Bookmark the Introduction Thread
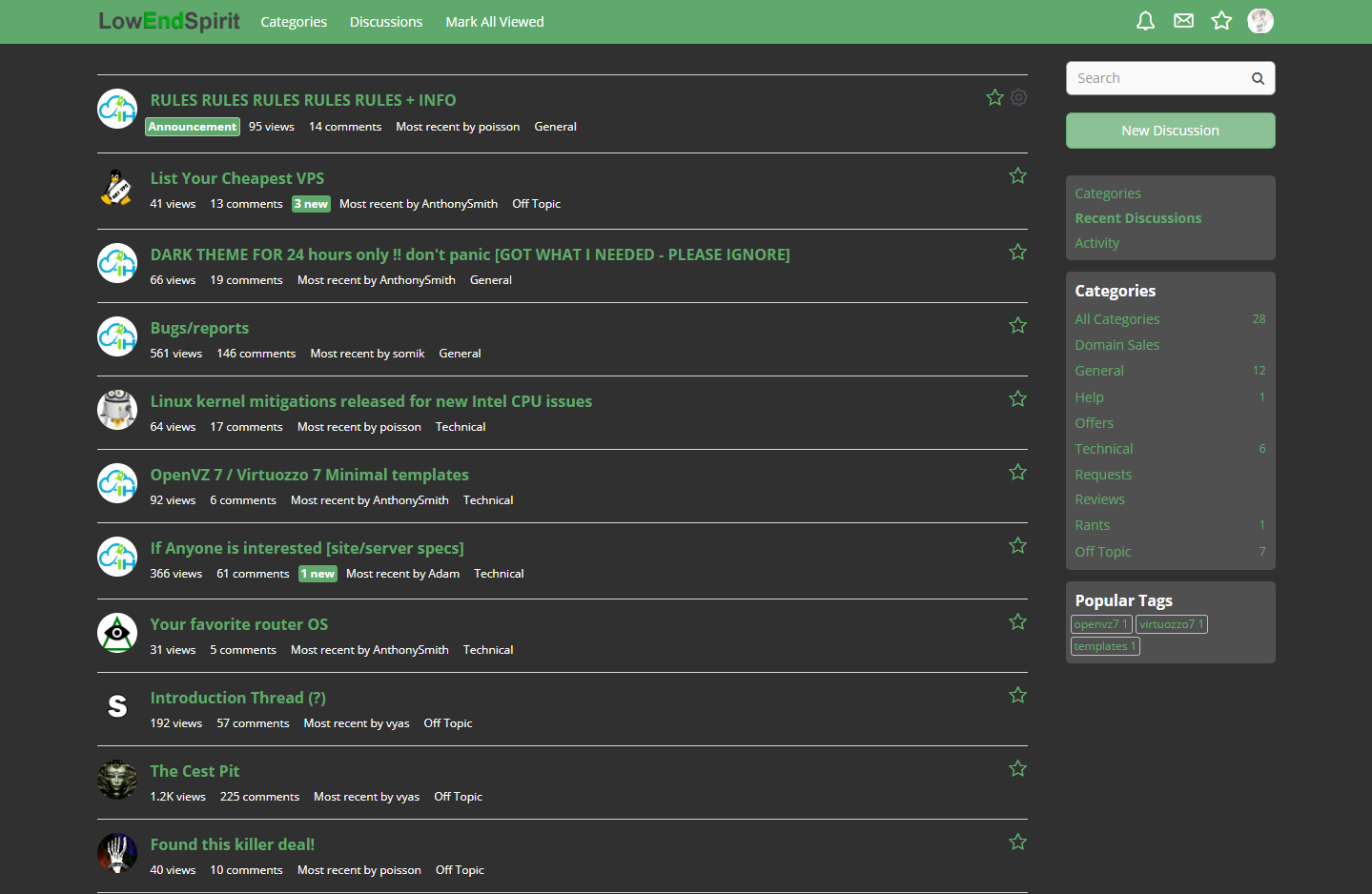 coord(1018,695)
